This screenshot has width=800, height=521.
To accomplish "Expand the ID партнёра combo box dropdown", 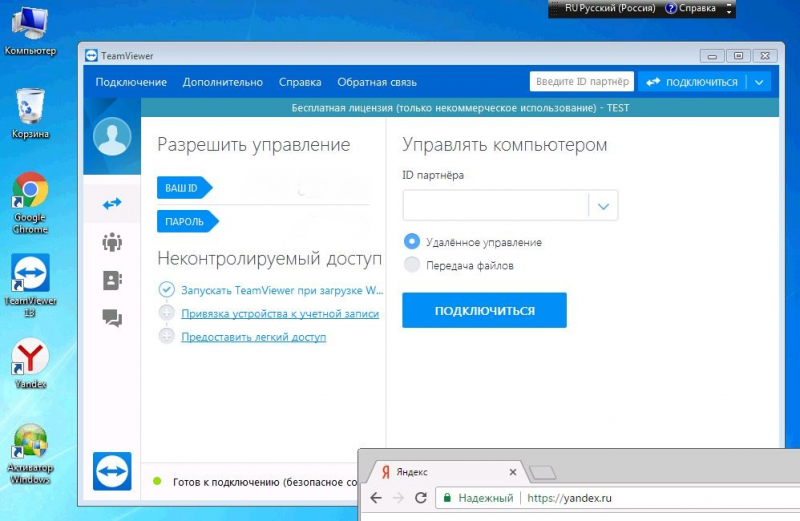I will click(603, 206).
